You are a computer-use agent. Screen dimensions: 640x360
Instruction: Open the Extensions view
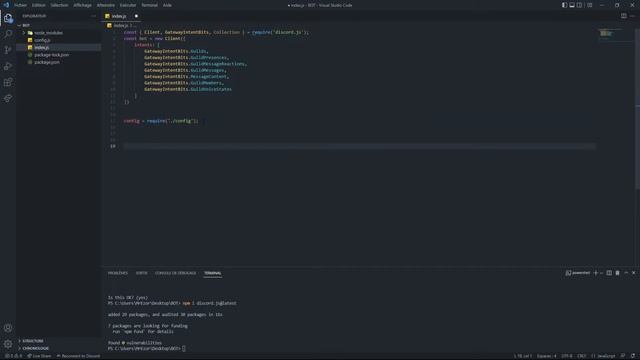[x=8, y=82]
